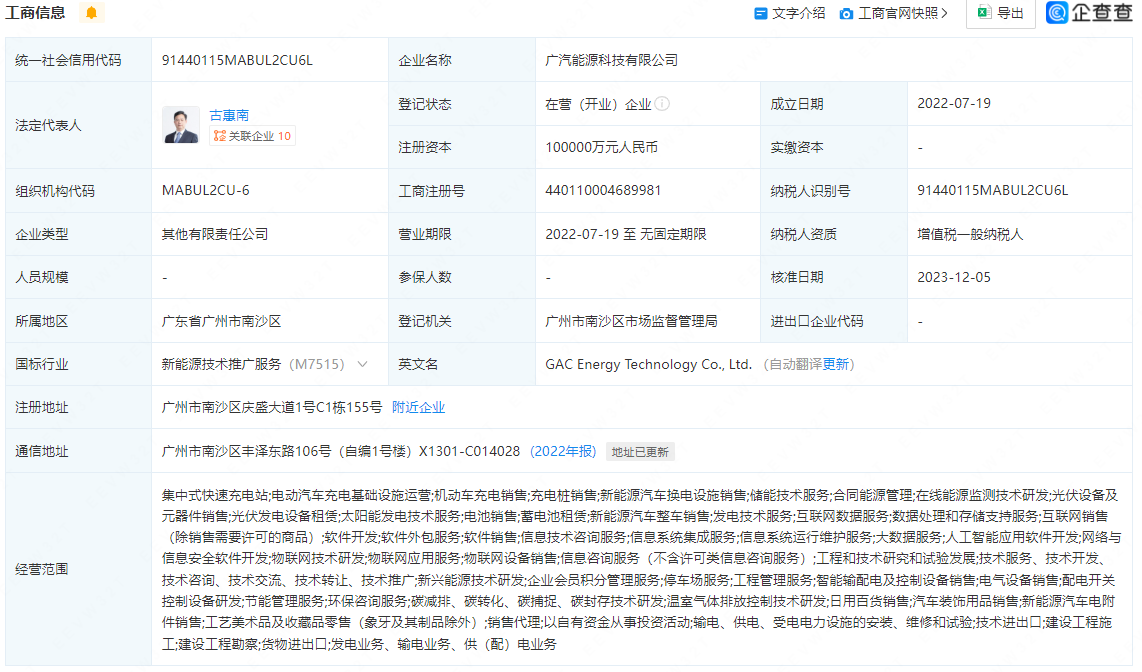The width and height of the screenshot is (1142, 672).
Task: Click the blue 文字介绍 document icon
Action: 762,13
